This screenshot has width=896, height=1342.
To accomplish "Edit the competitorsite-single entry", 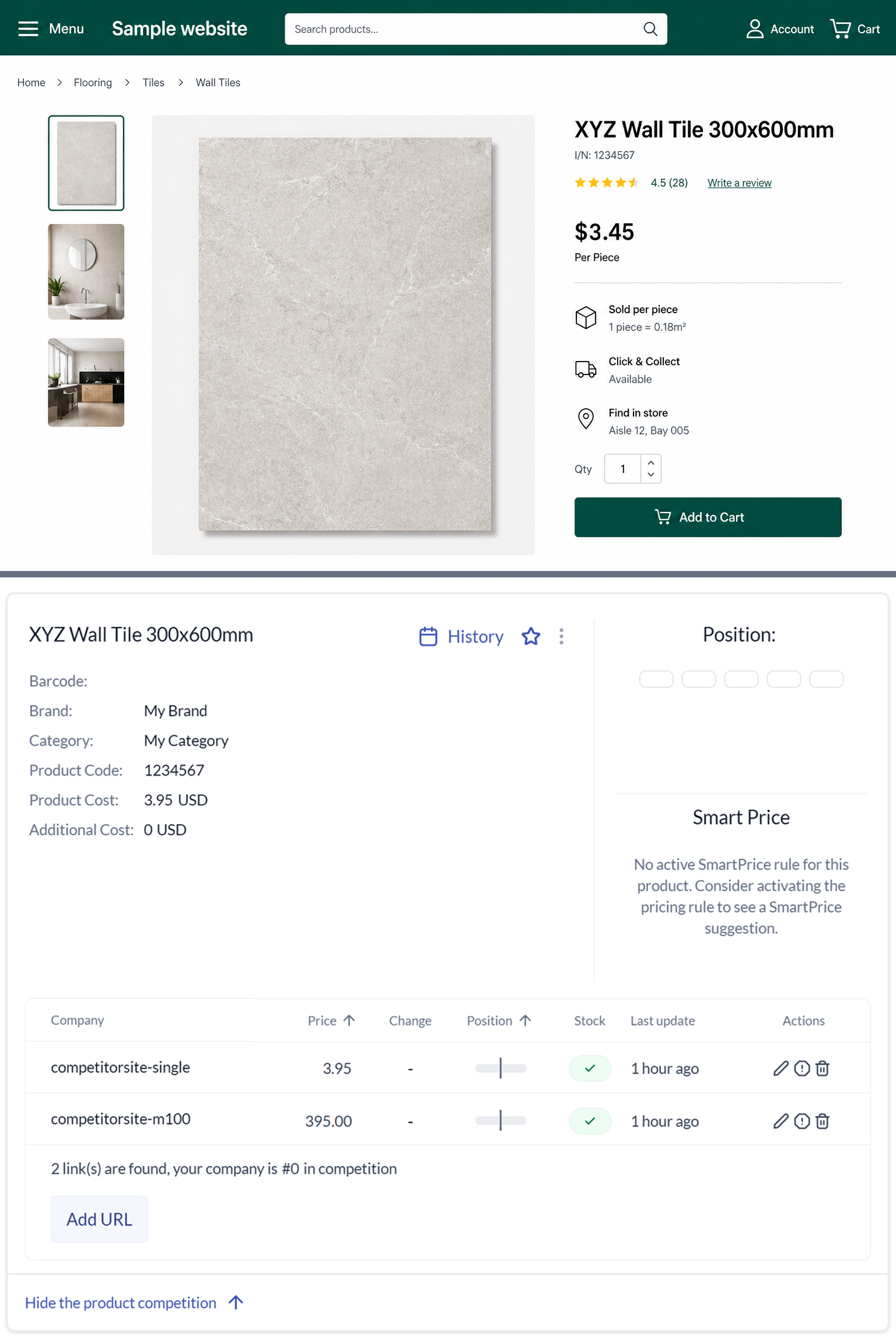I will coord(780,1068).
